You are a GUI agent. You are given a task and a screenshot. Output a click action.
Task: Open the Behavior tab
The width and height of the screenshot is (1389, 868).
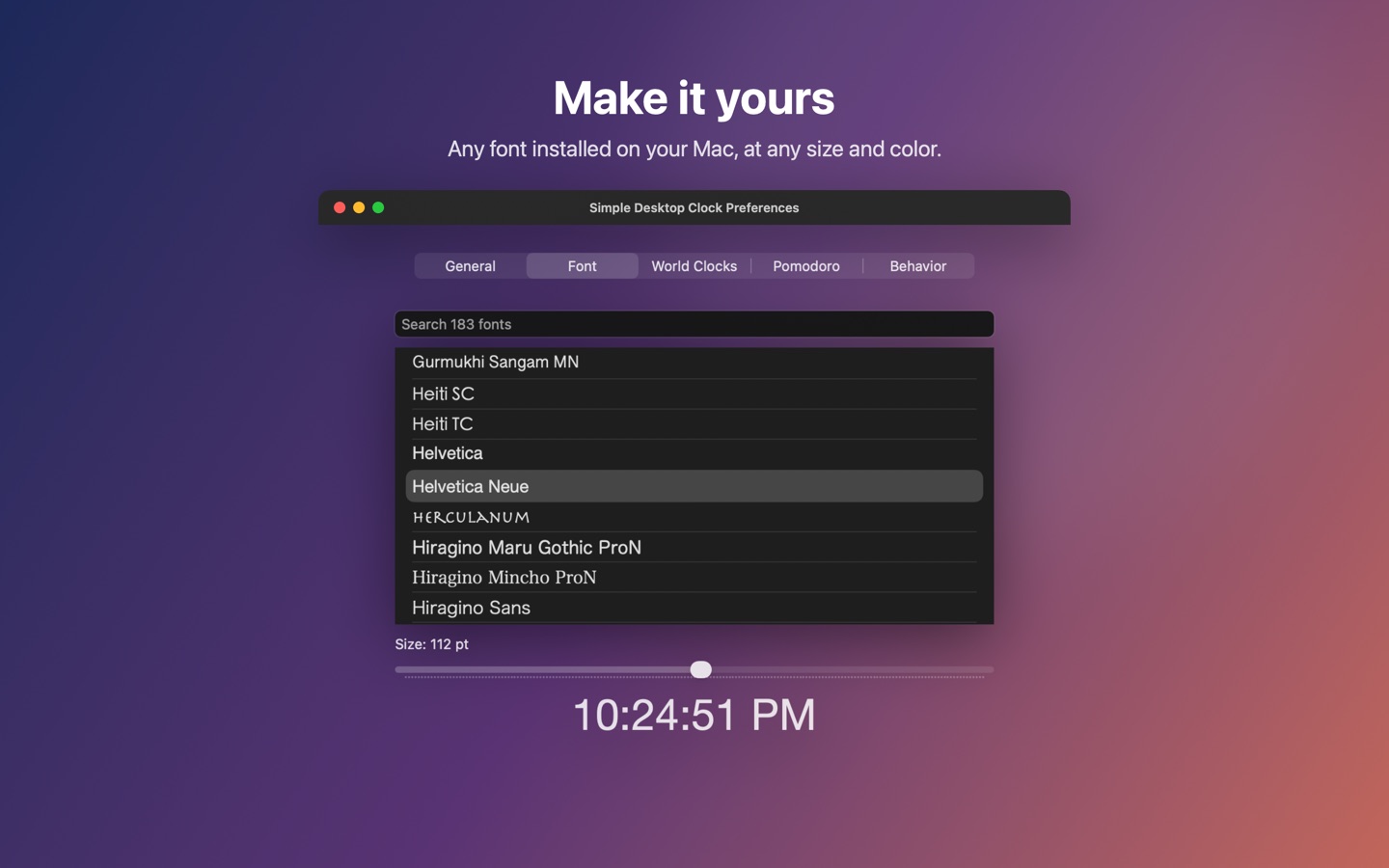(918, 266)
